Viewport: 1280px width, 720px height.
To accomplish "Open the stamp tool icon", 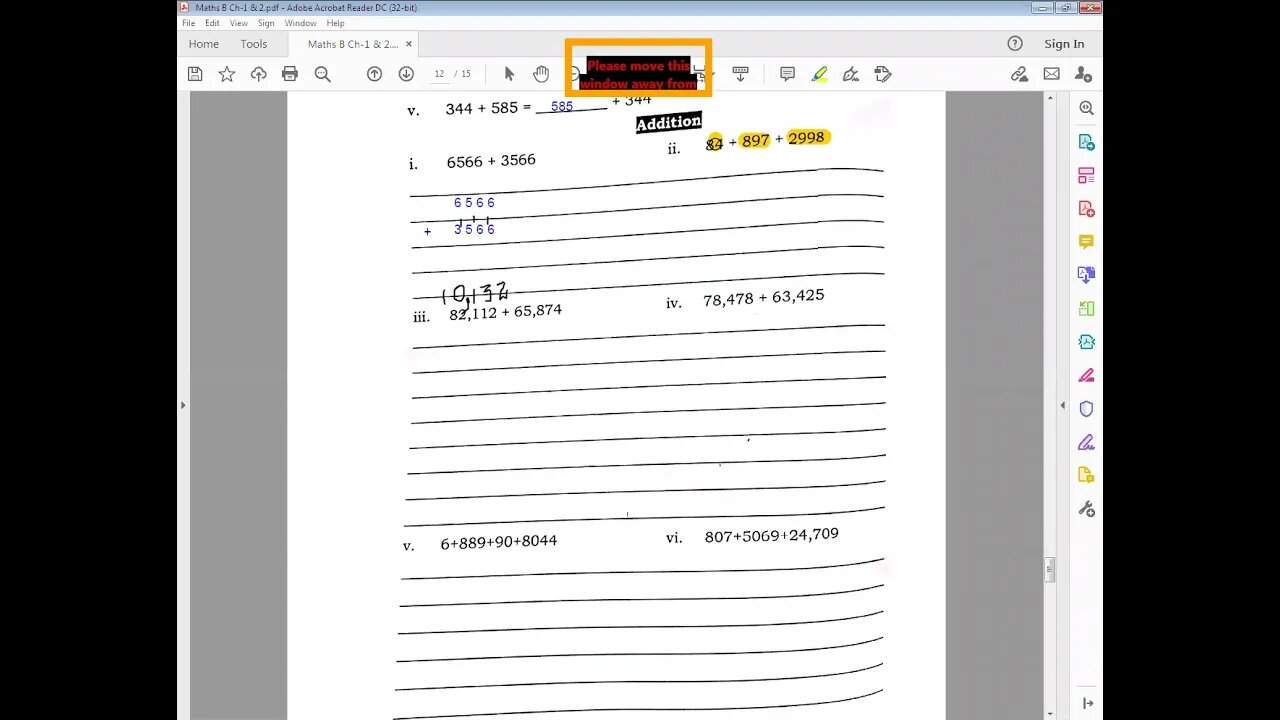I will click(x=882, y=74).
